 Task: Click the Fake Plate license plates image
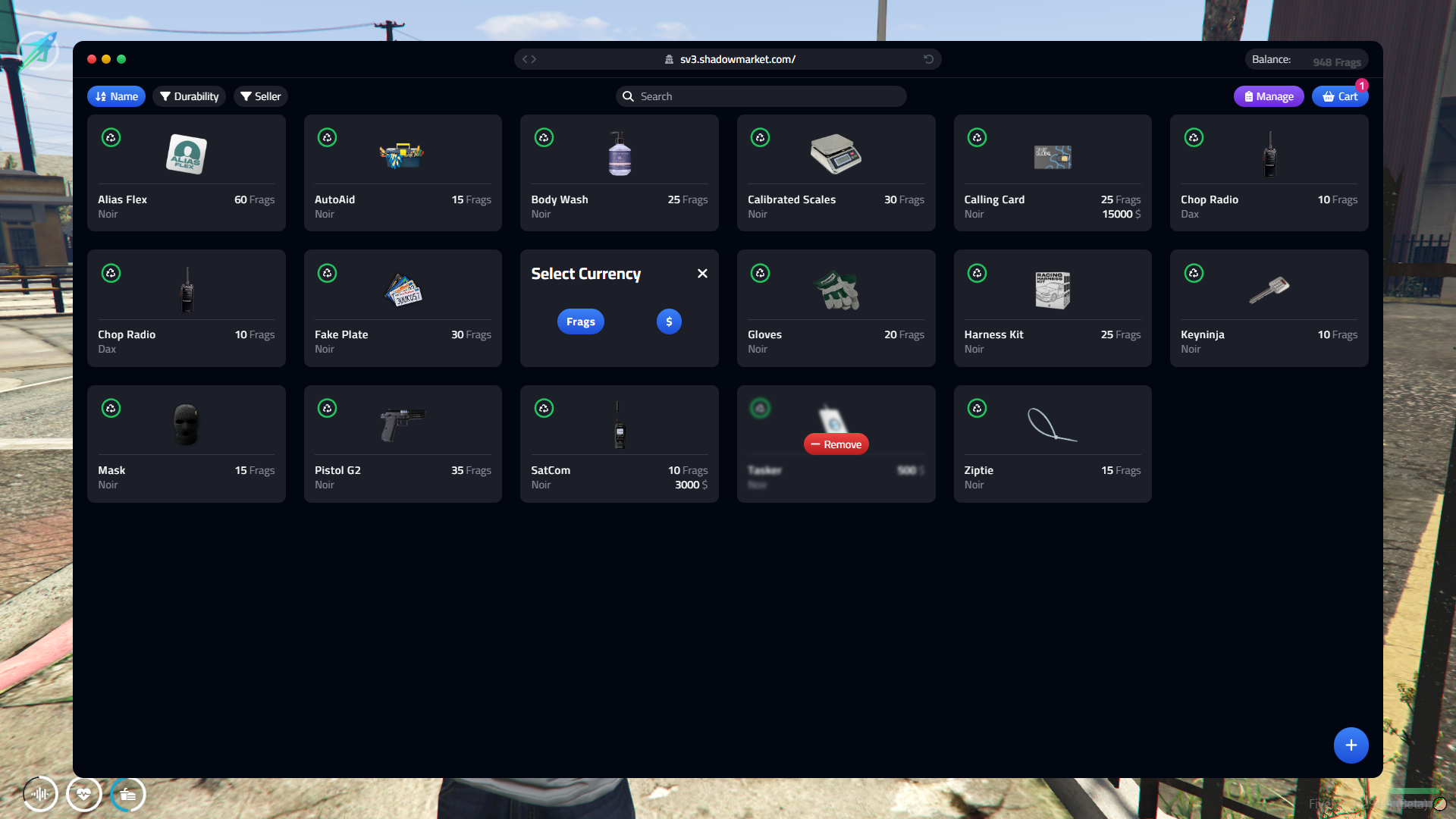[403, 290]
